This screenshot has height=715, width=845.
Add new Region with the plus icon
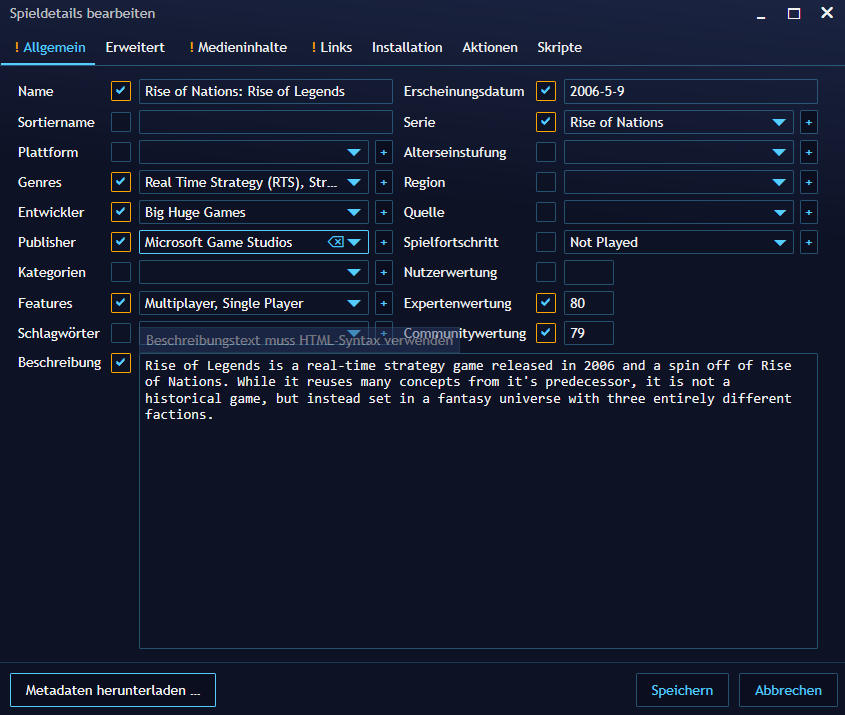coord(809,182)
